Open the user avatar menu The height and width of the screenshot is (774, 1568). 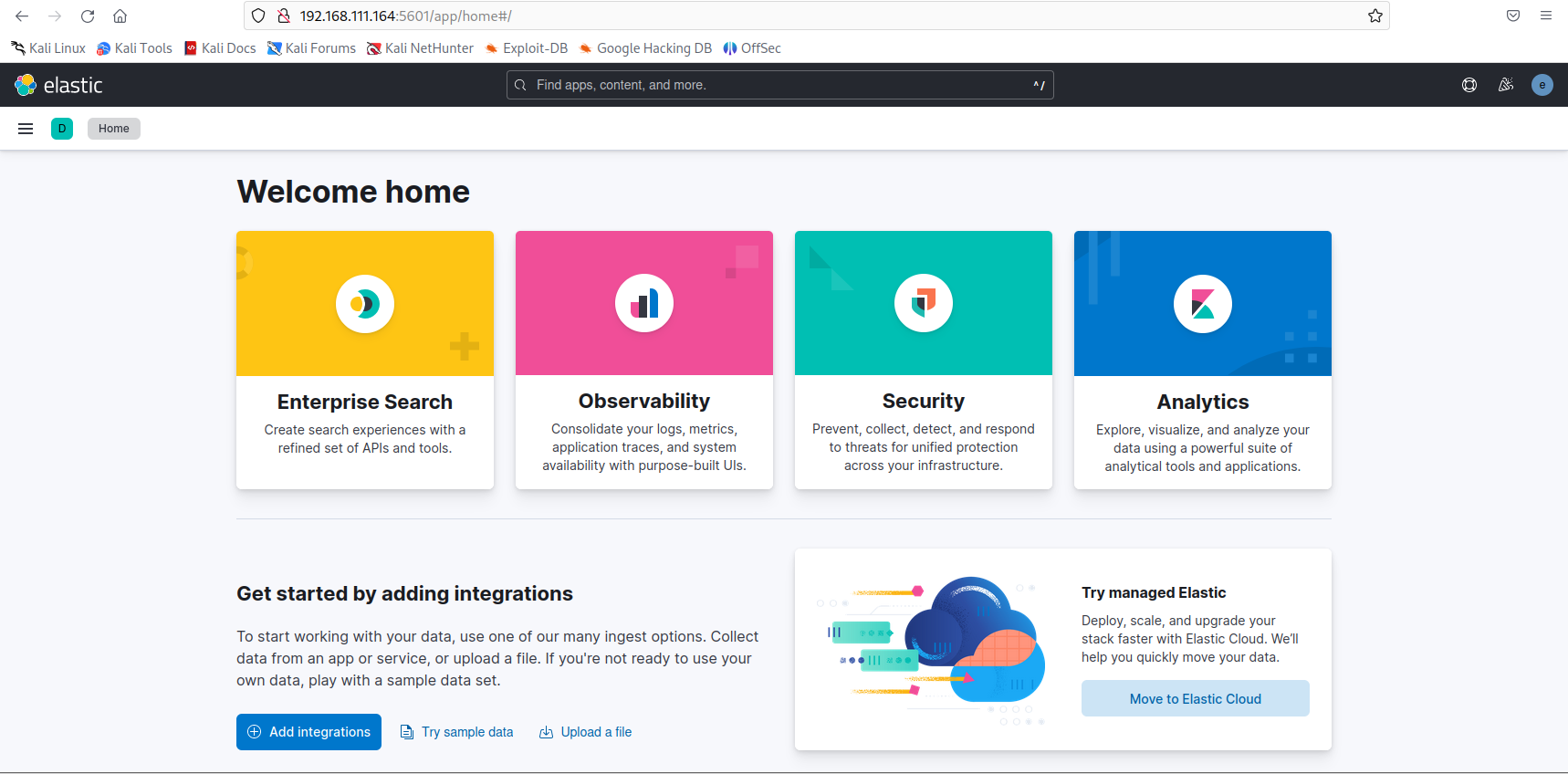1542,85
